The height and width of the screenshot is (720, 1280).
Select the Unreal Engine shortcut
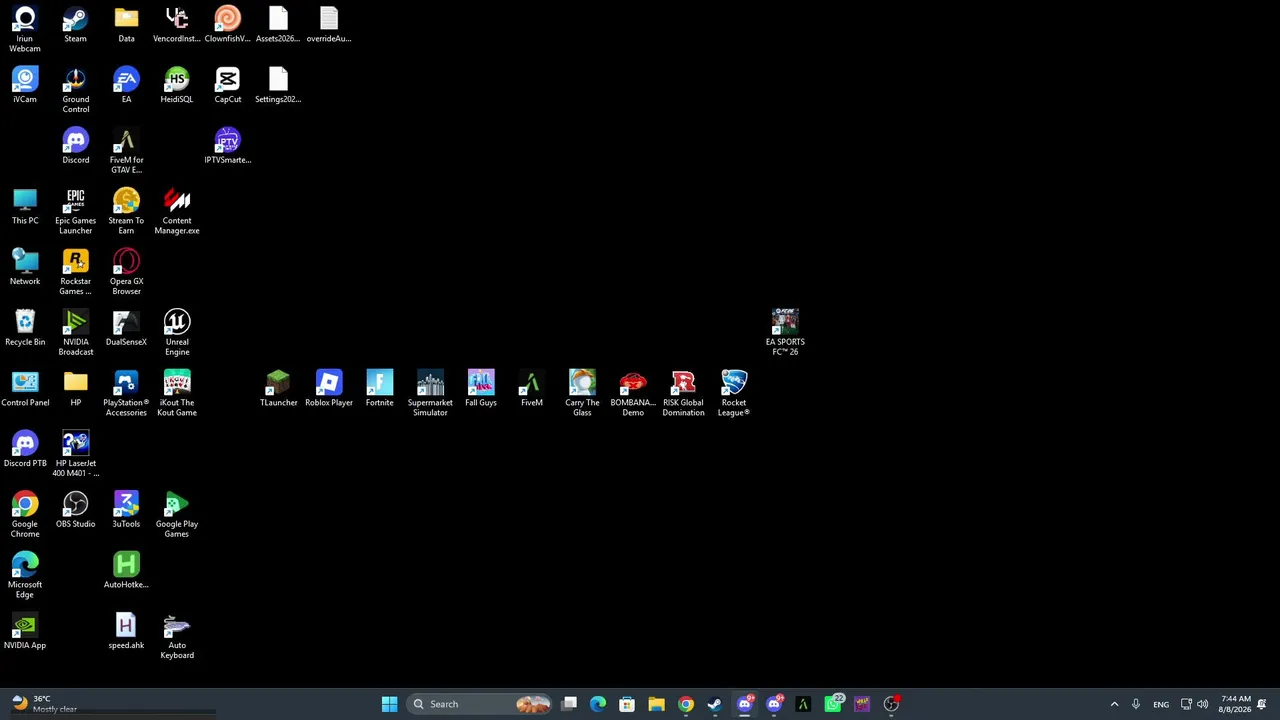tap(177, 334)
